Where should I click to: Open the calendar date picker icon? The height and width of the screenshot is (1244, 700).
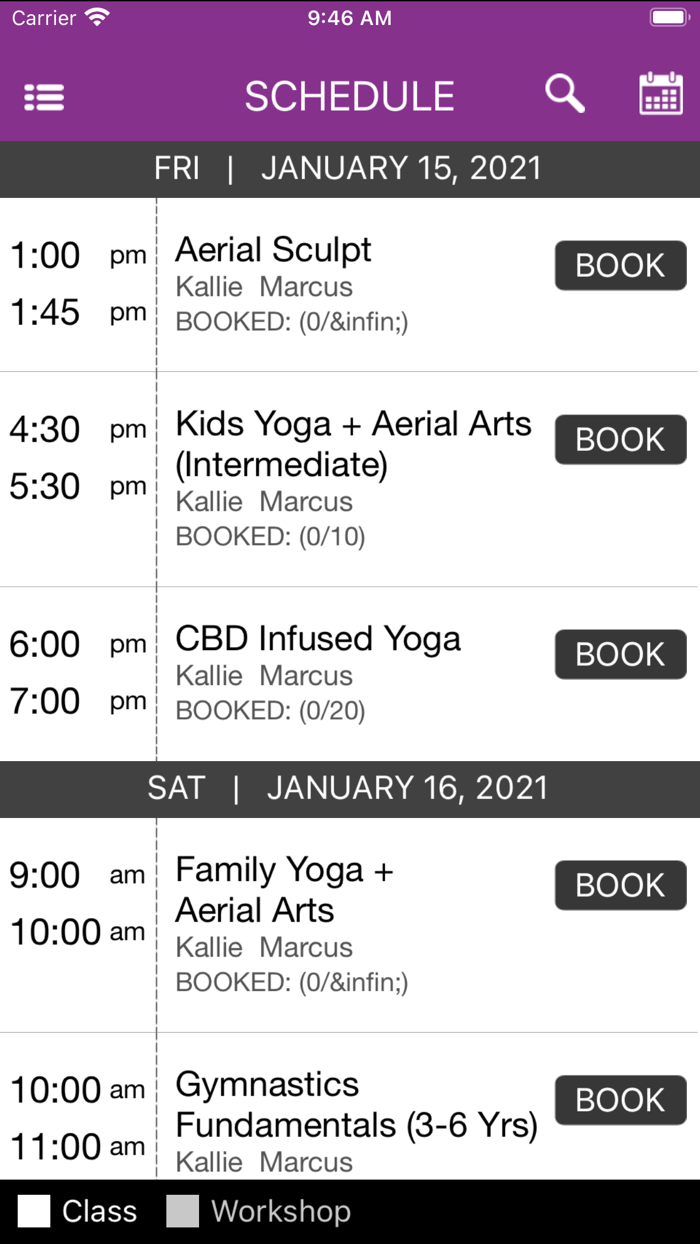click(x=661, y=93)
